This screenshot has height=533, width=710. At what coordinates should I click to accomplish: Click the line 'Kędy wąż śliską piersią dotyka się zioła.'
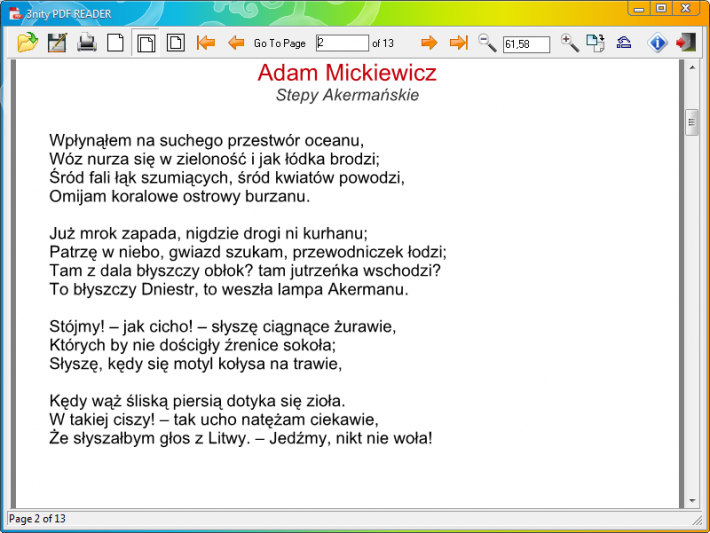[197, 401]
